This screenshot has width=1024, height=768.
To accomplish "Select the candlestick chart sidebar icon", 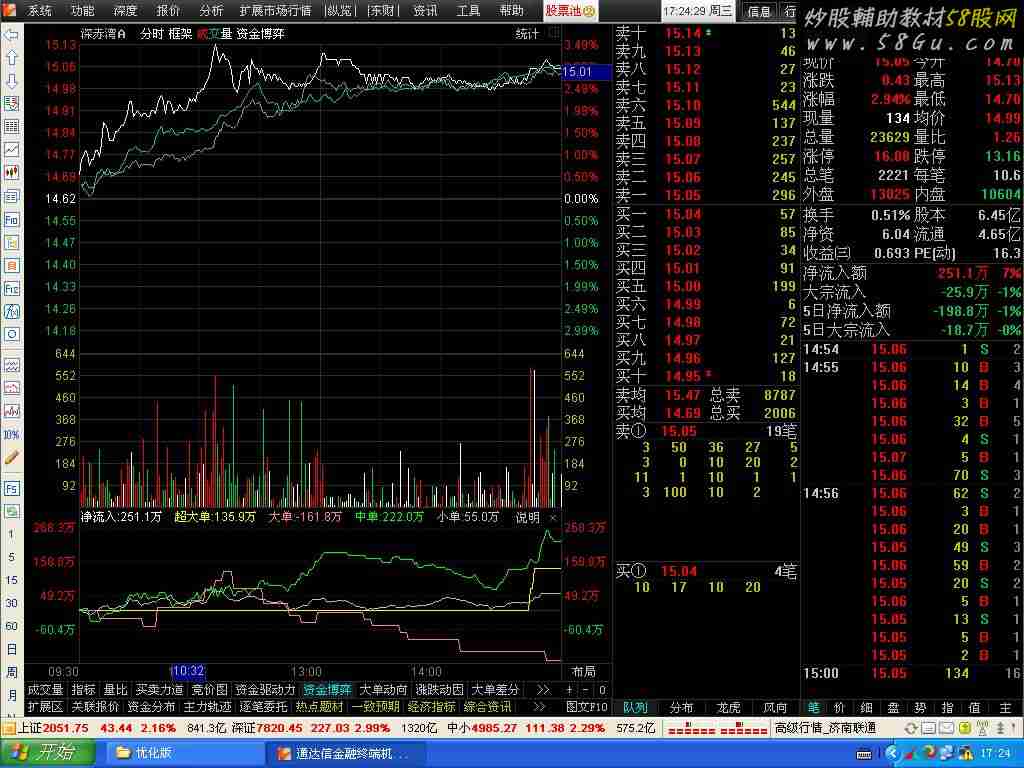I will (x=12, y=173).
